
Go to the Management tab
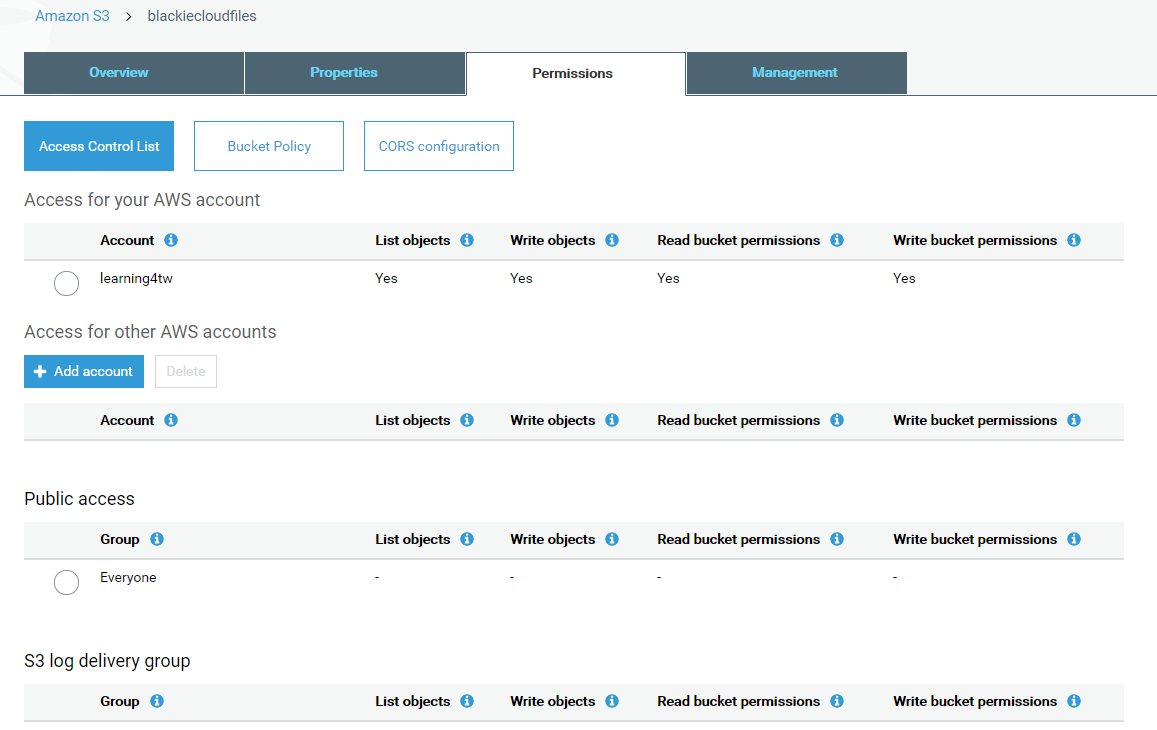[x=796, y=73]
